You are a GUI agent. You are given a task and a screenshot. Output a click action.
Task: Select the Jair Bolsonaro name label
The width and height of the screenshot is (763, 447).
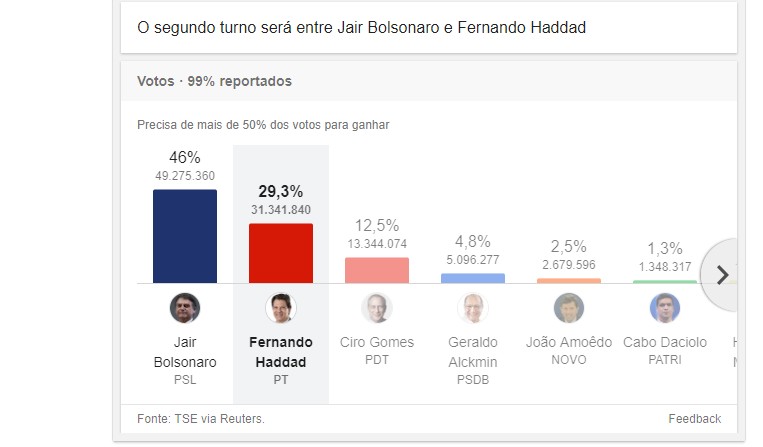[185, 352]
